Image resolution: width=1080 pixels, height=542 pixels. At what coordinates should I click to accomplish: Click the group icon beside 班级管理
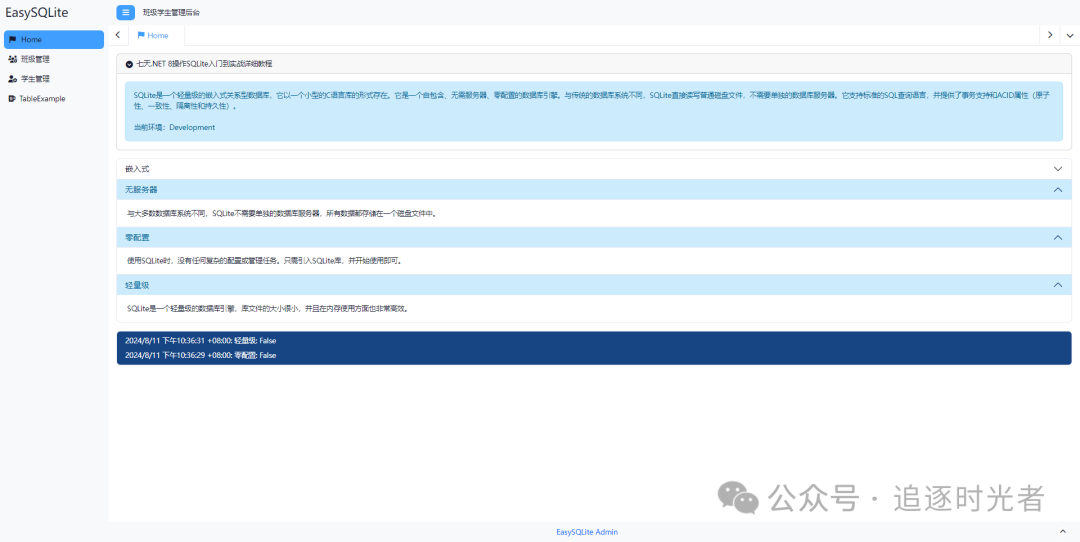[x=12, y=59]
